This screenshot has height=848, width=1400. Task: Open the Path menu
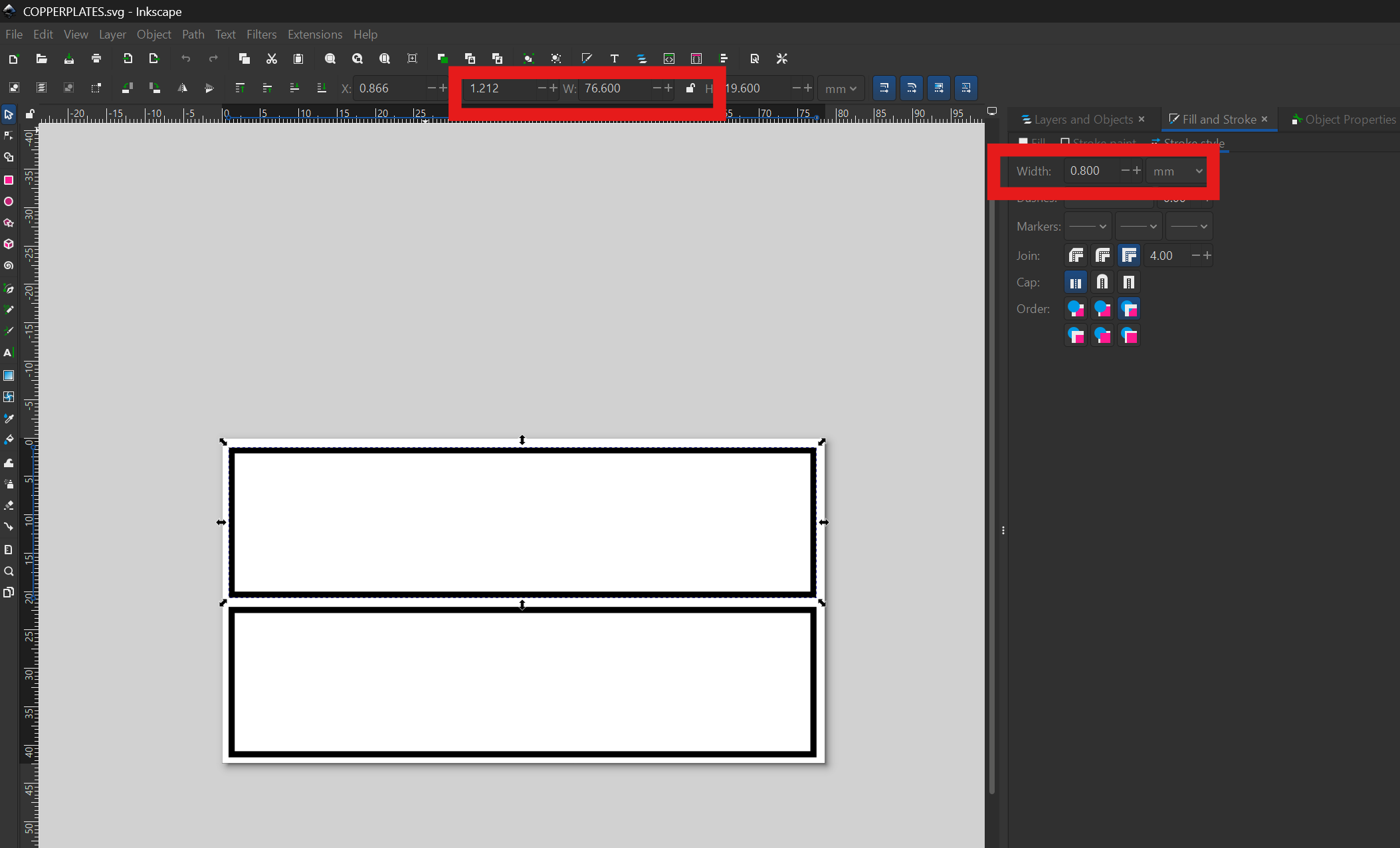(193, 34)
